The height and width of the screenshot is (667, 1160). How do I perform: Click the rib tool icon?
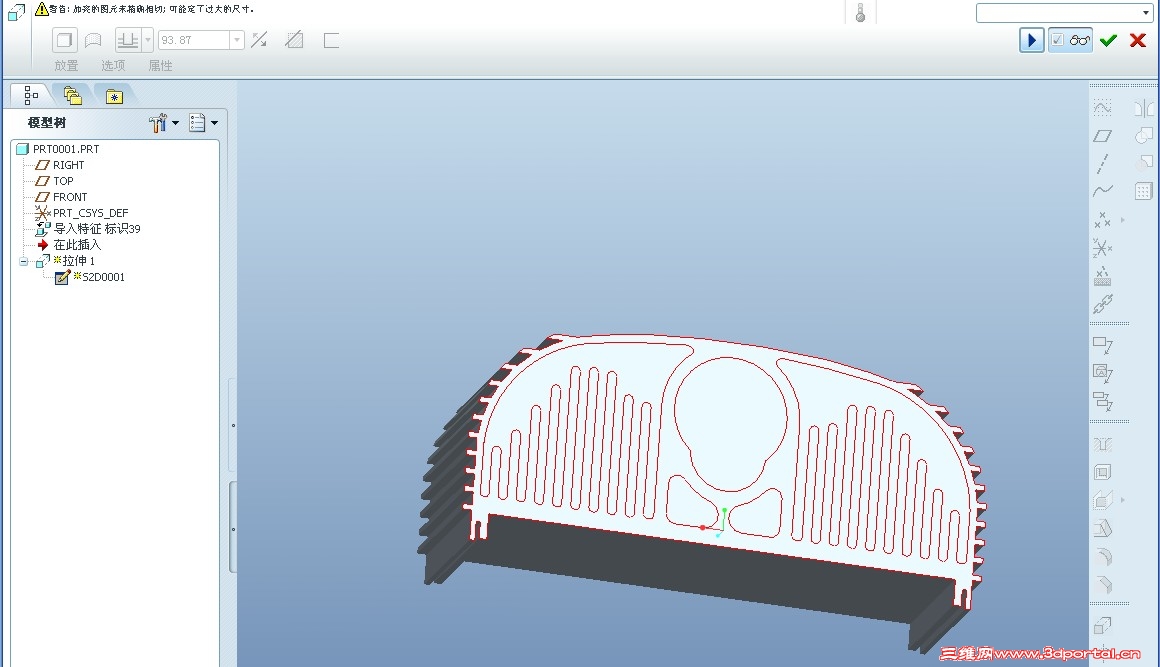coord(1102,500)
